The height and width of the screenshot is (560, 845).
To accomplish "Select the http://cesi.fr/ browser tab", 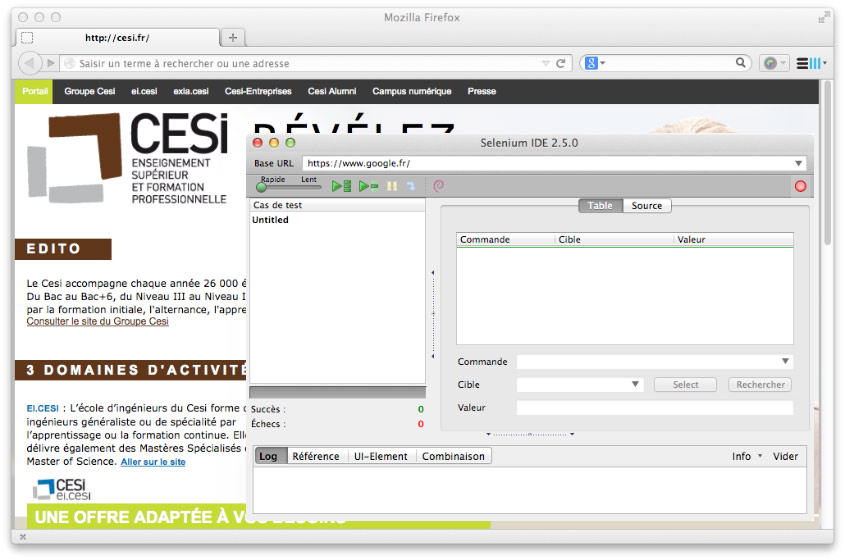I will coord(117,38).
